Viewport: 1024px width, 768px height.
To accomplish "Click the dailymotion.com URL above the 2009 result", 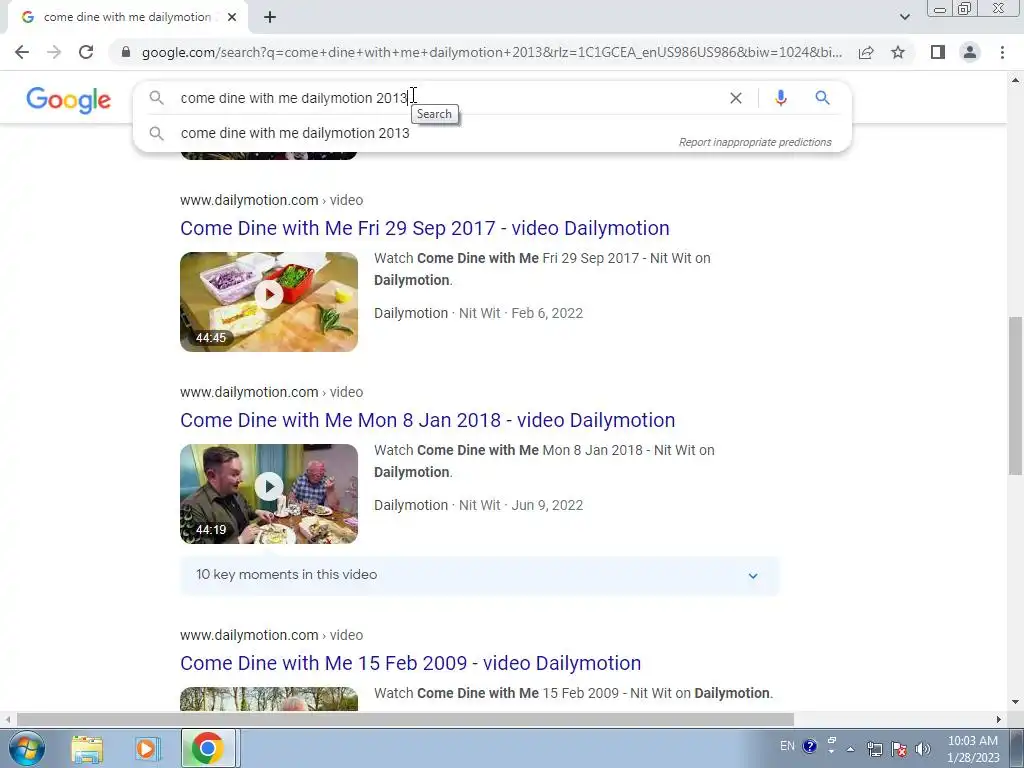I will coord(272,635).
